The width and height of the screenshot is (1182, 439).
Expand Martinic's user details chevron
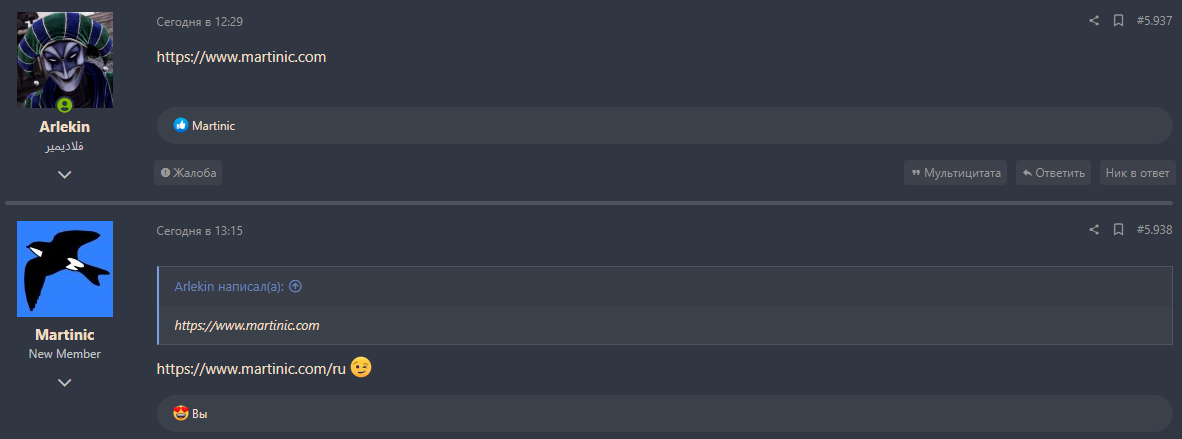tap(65, 382)
